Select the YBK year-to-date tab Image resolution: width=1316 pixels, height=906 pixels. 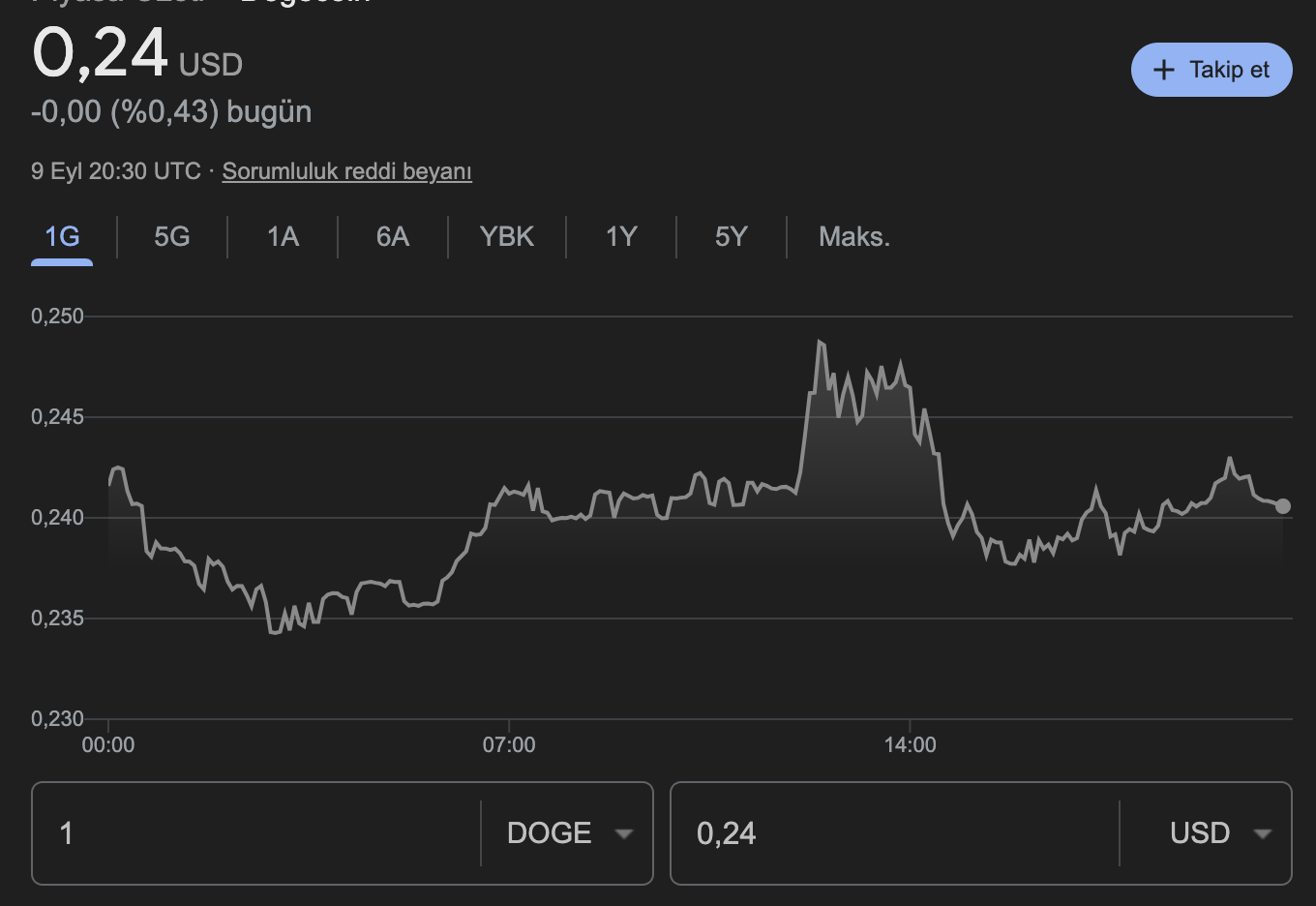pyautogui.click(x=507, y=237)
